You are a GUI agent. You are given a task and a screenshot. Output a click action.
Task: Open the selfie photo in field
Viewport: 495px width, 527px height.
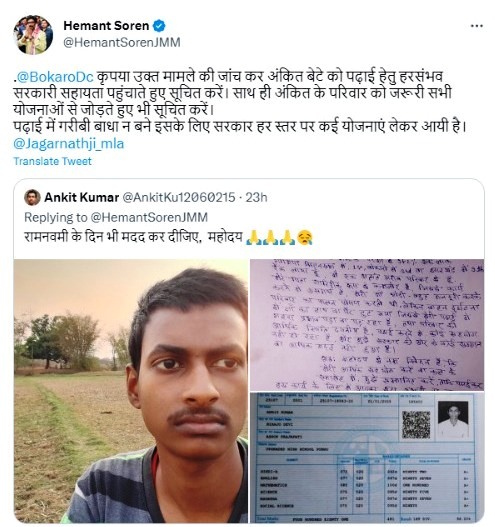tap(131, 391)
